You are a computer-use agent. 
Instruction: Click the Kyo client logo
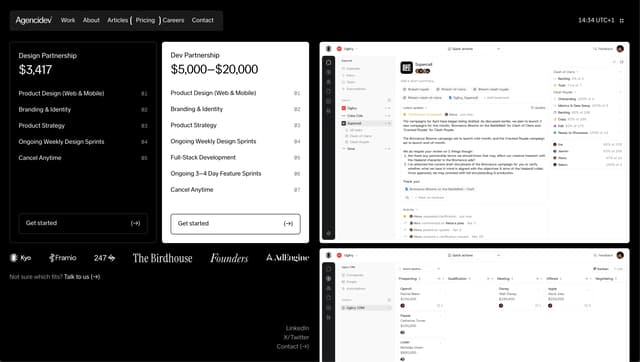[21, 258]
